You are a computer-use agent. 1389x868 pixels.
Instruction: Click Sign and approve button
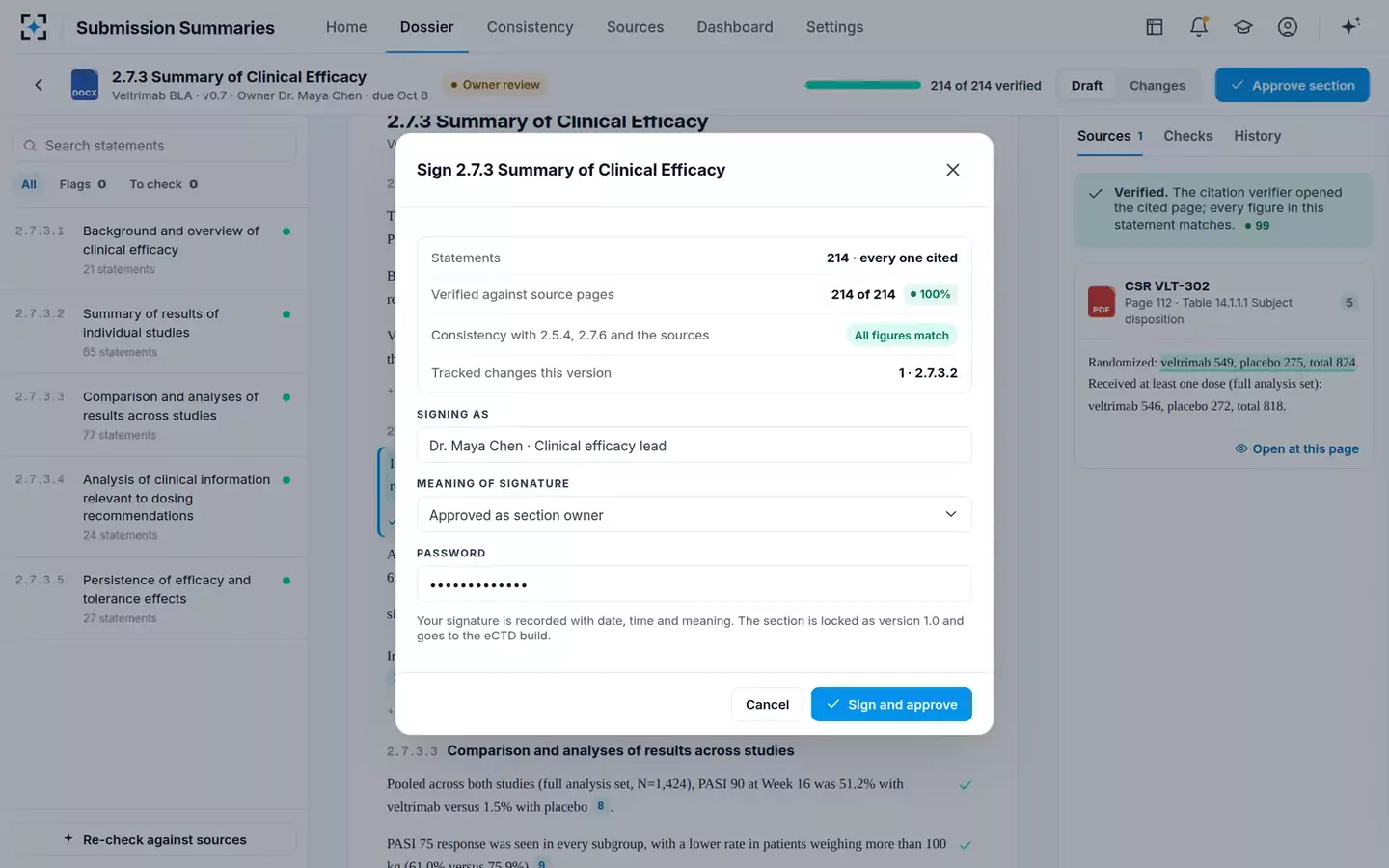point(891,704)
